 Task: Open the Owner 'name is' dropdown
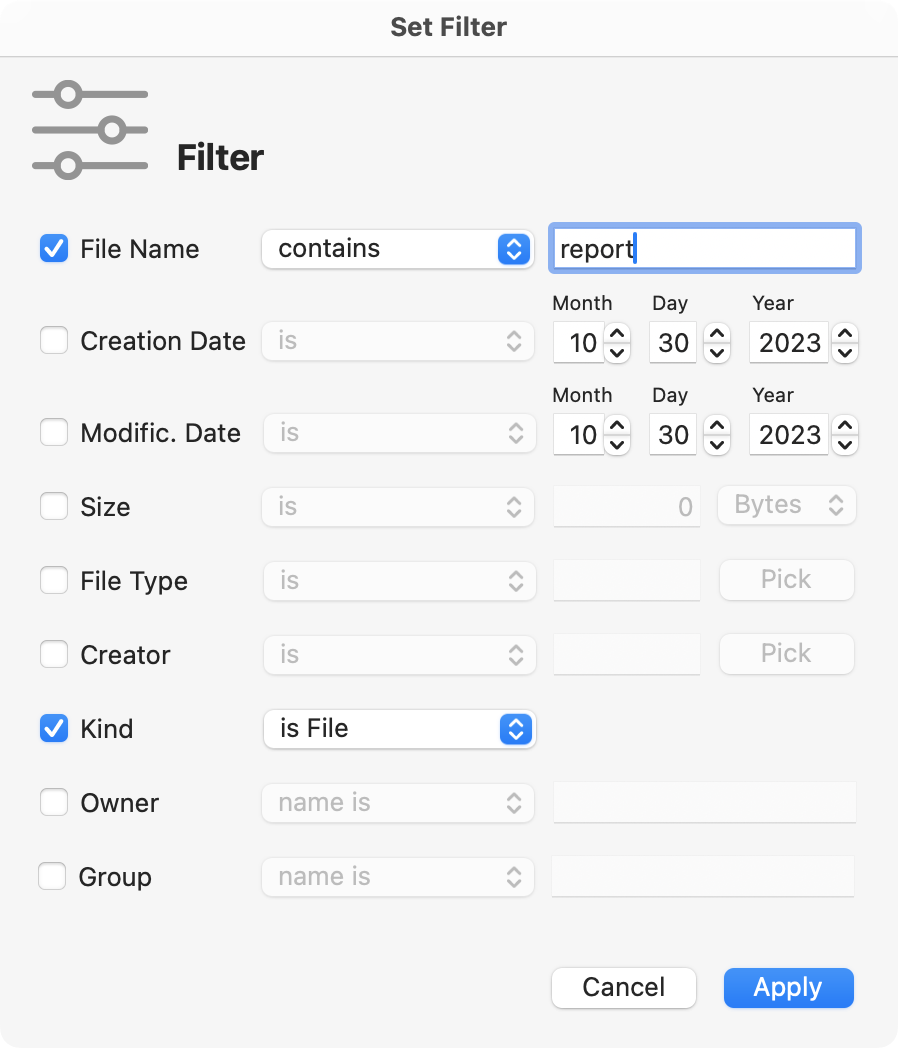click(398, 803)
